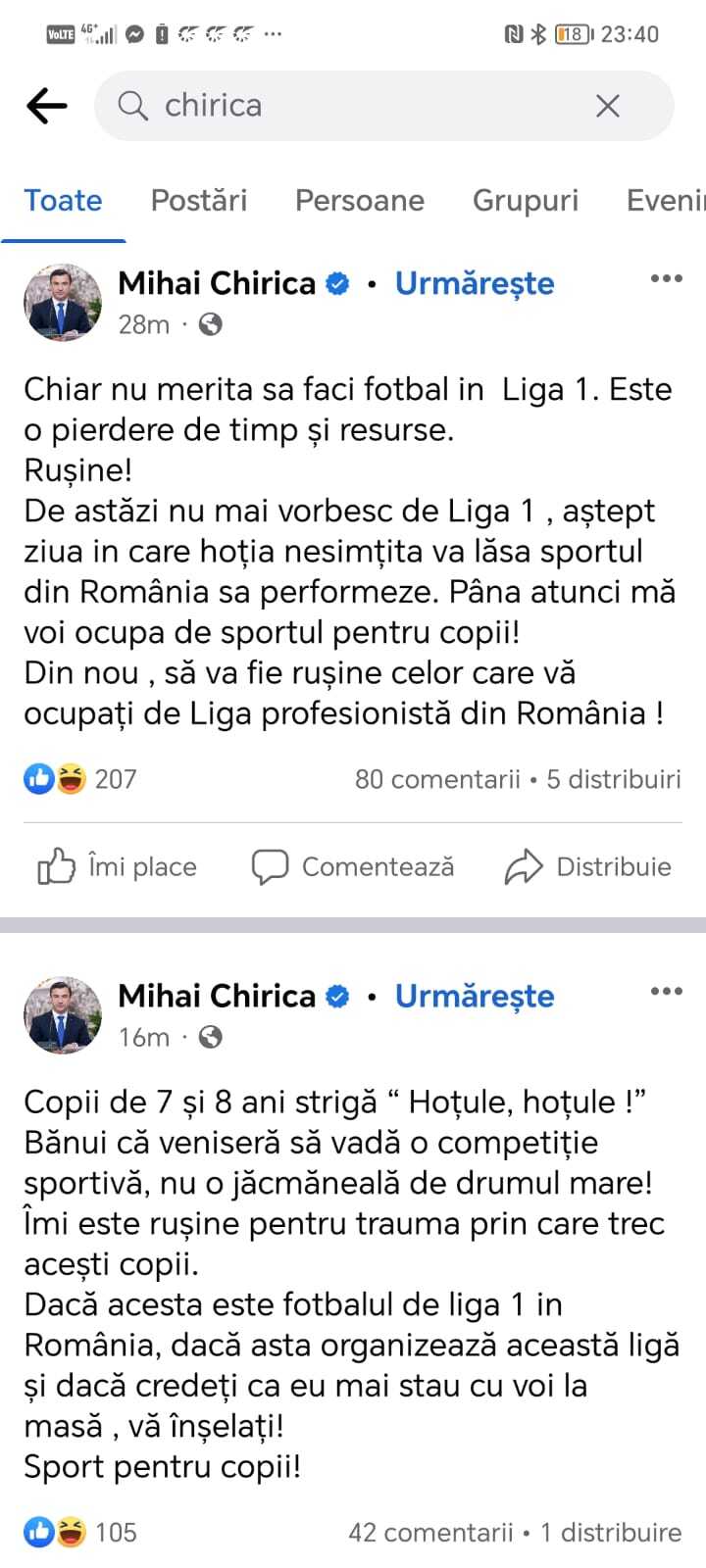Open Mihai Chirica name on second post
The height and width of the screenshot is (1568, 706).
click(217, 997)
